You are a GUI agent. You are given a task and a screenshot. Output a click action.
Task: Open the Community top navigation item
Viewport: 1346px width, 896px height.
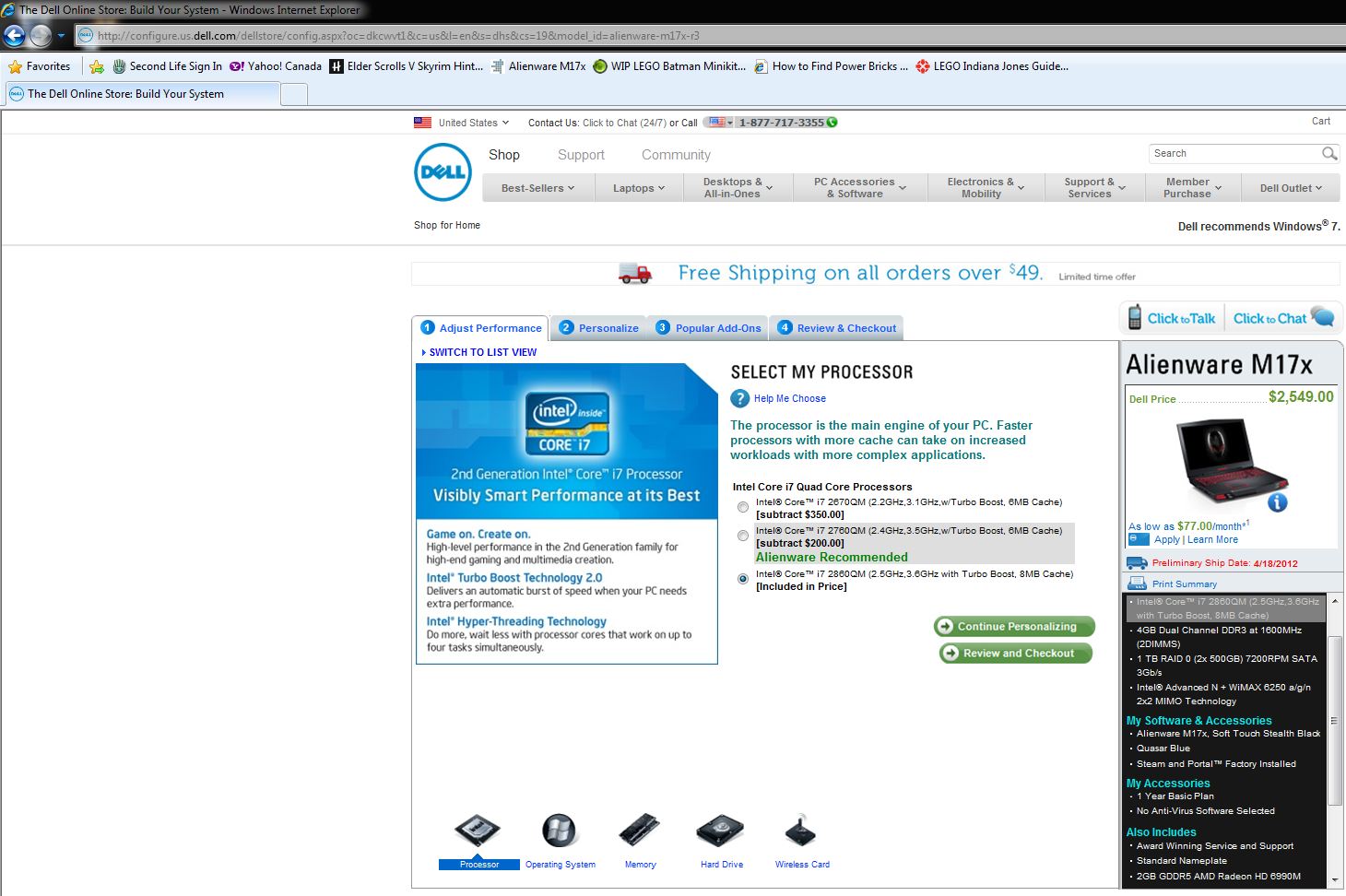click(x=676, y=155)
